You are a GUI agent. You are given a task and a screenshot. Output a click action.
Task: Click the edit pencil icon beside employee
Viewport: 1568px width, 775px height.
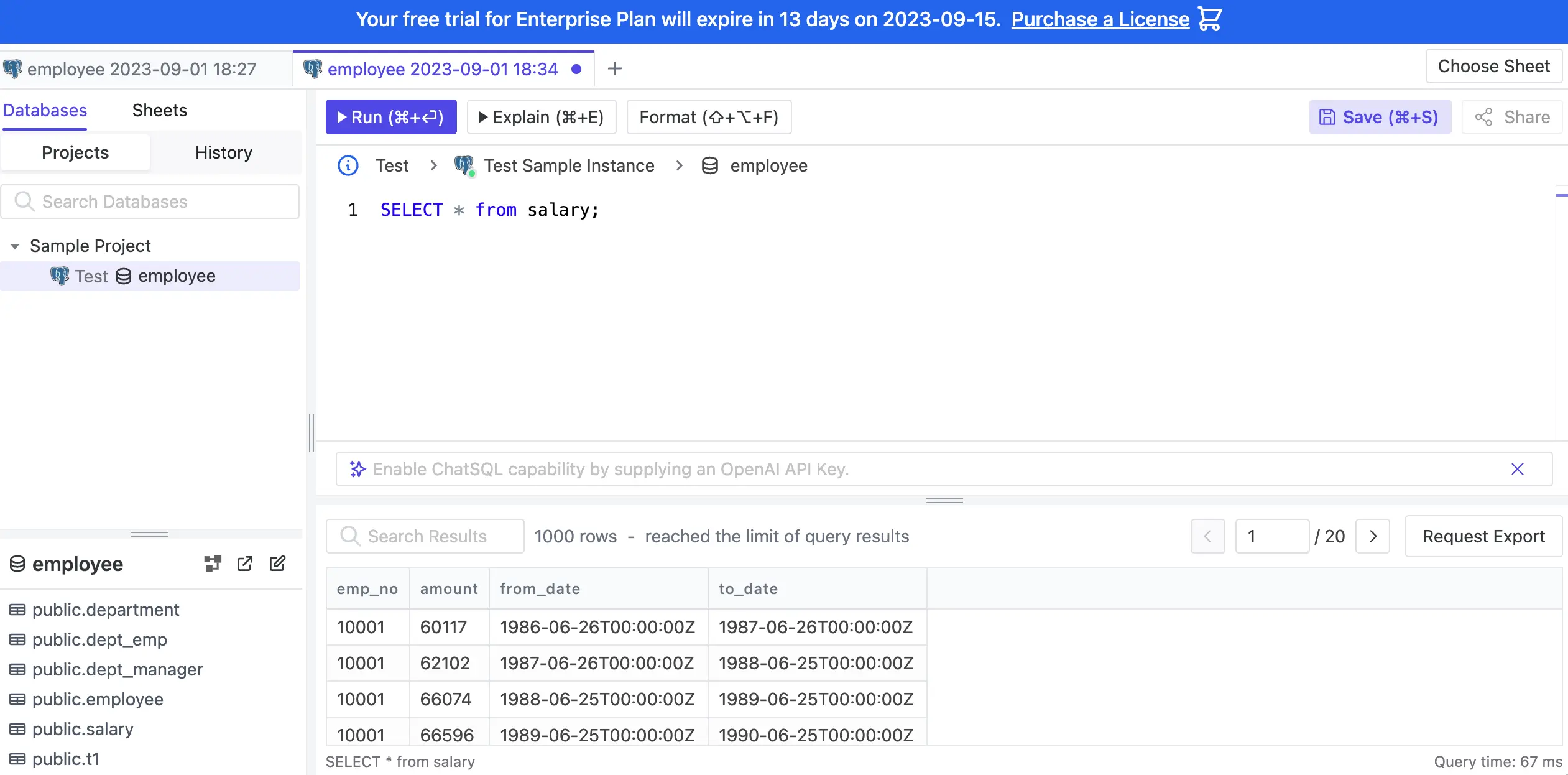(x=277, y=564)
